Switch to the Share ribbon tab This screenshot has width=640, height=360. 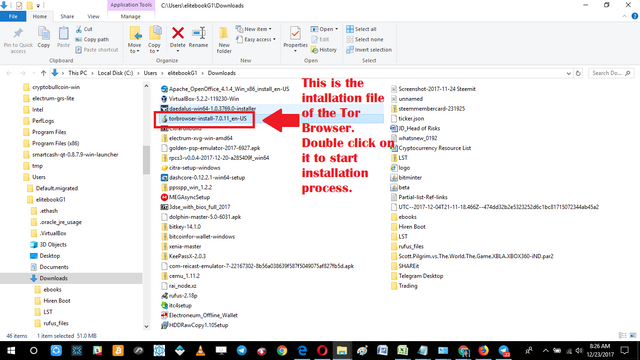[x=67, y=16]
